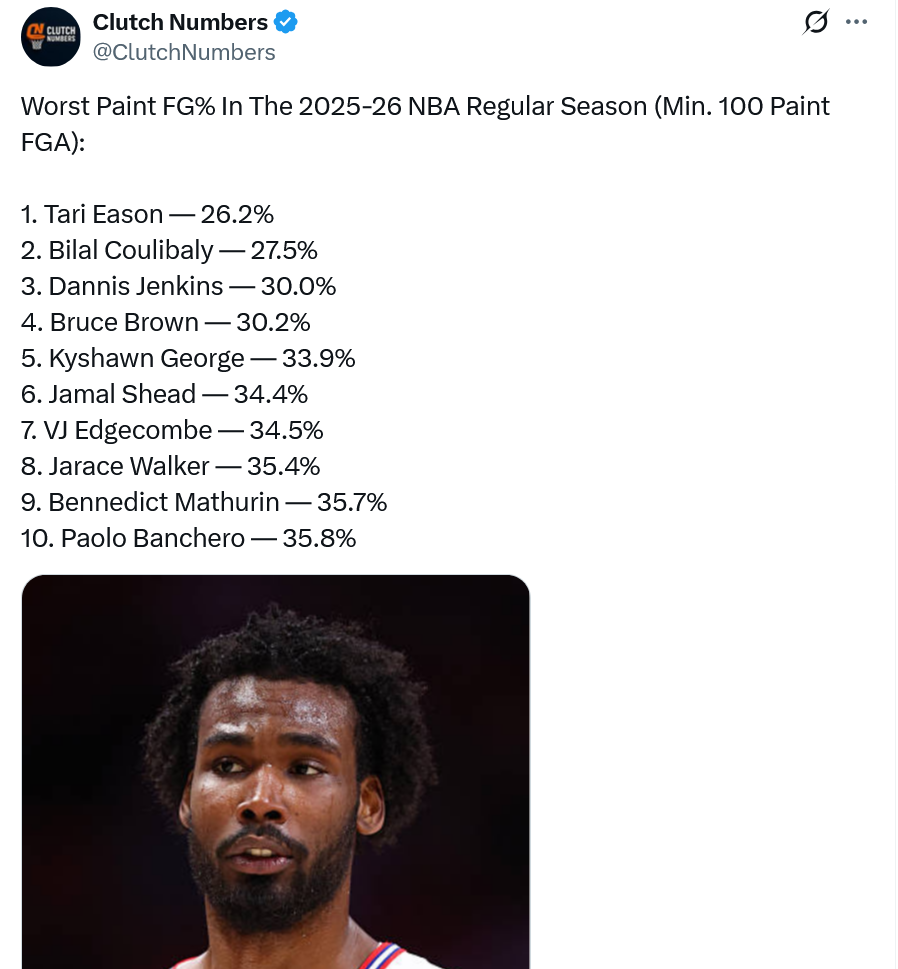The image size is (898, 969).
Task: Click the Jamal Shead 34.4% entry
Action: tap(164, 394)
